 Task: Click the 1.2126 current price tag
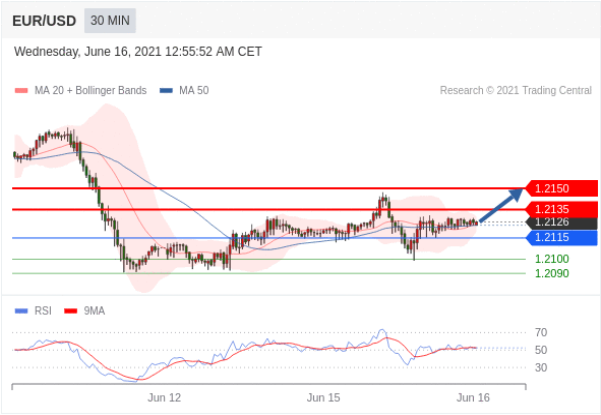(x=561, y=222)
